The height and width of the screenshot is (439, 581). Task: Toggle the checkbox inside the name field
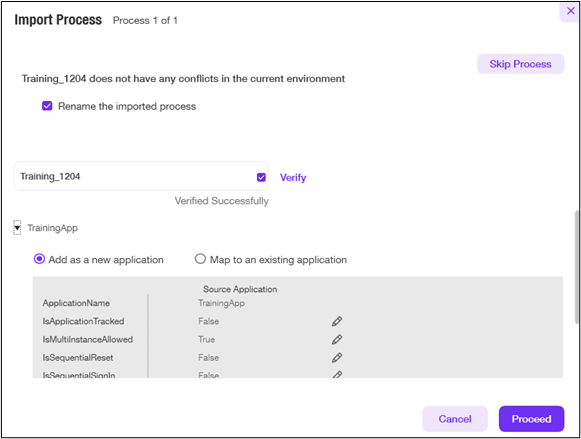(261, 177)
